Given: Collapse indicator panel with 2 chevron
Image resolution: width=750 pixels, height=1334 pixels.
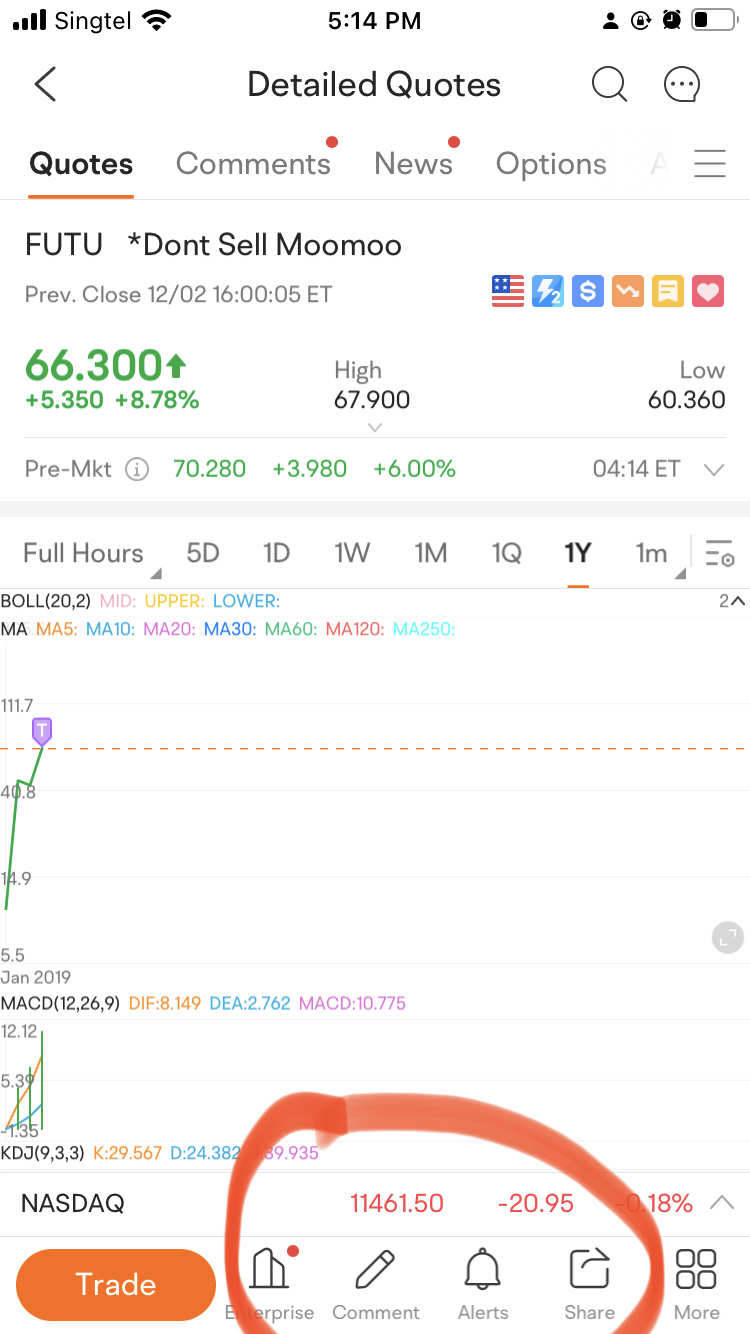Looking at the screenshot, I should coord(732,601).
